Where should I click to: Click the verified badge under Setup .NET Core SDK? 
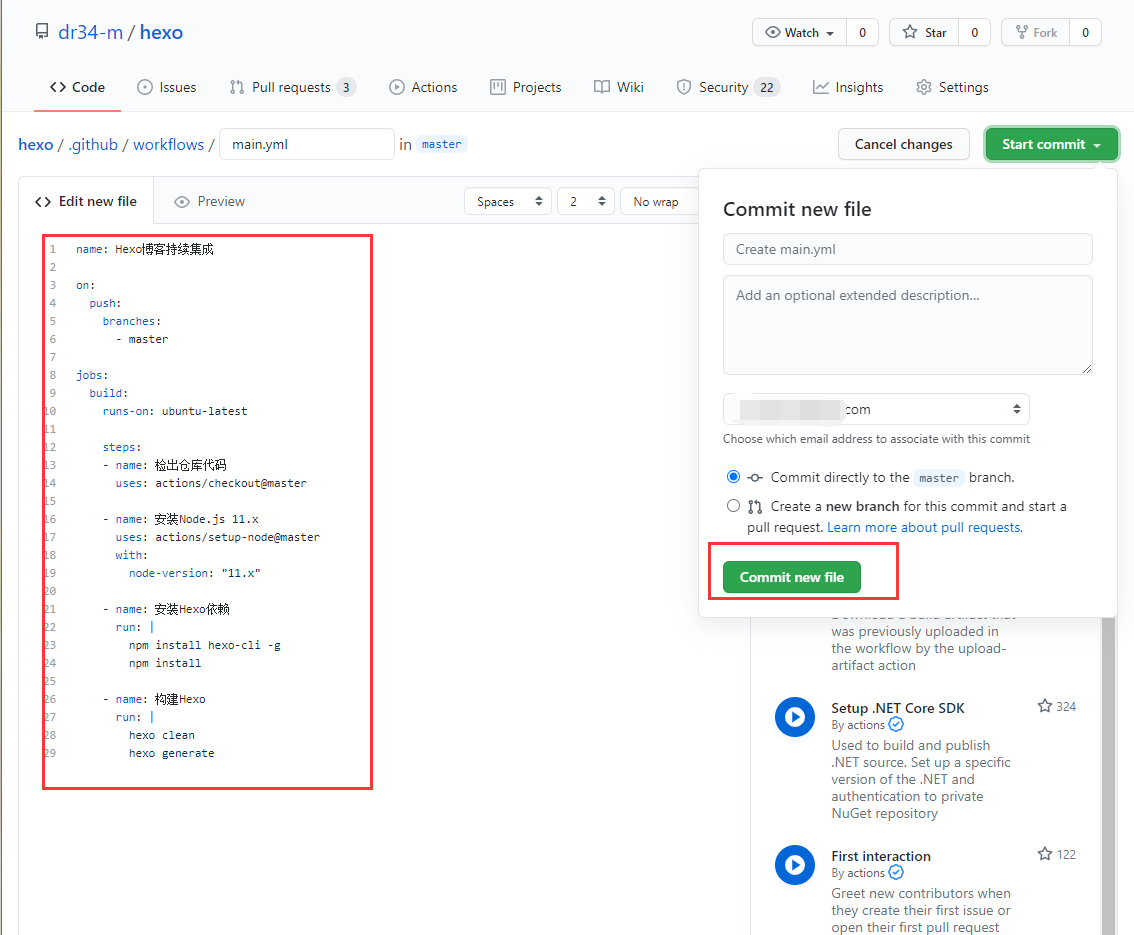click(896, 725)
